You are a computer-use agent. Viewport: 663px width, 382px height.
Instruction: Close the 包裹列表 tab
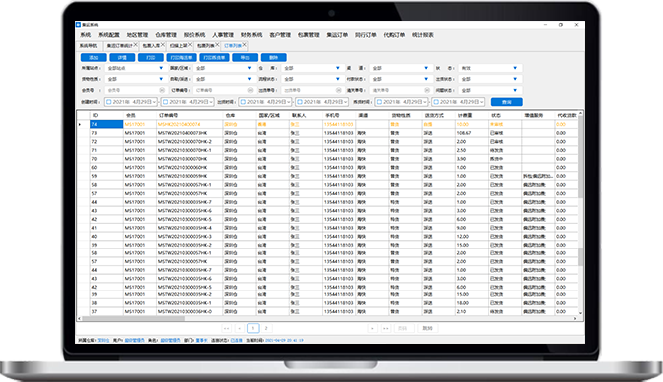pos(217,44)
